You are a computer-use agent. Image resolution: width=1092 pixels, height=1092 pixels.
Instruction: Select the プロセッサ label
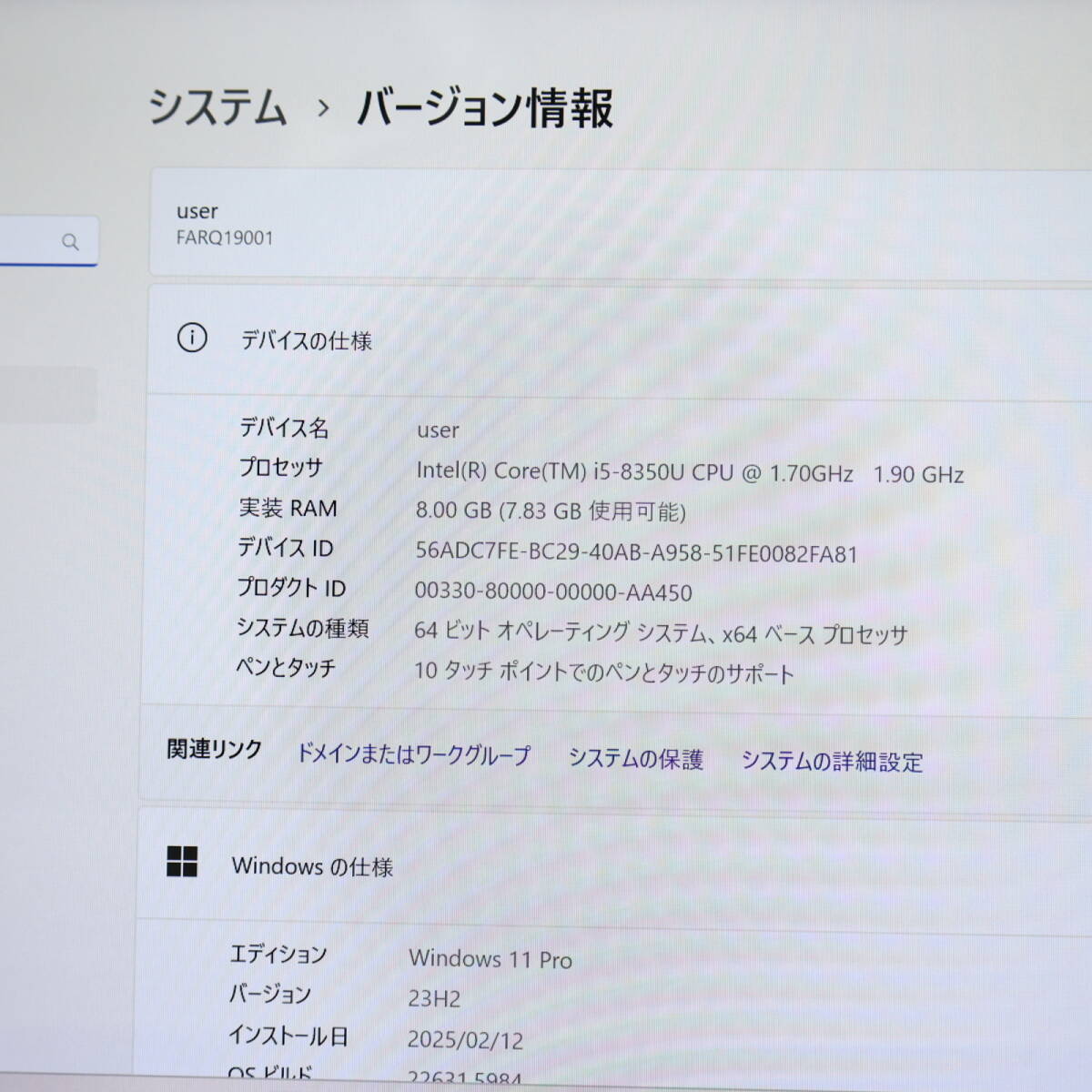[x=281, y=468]
